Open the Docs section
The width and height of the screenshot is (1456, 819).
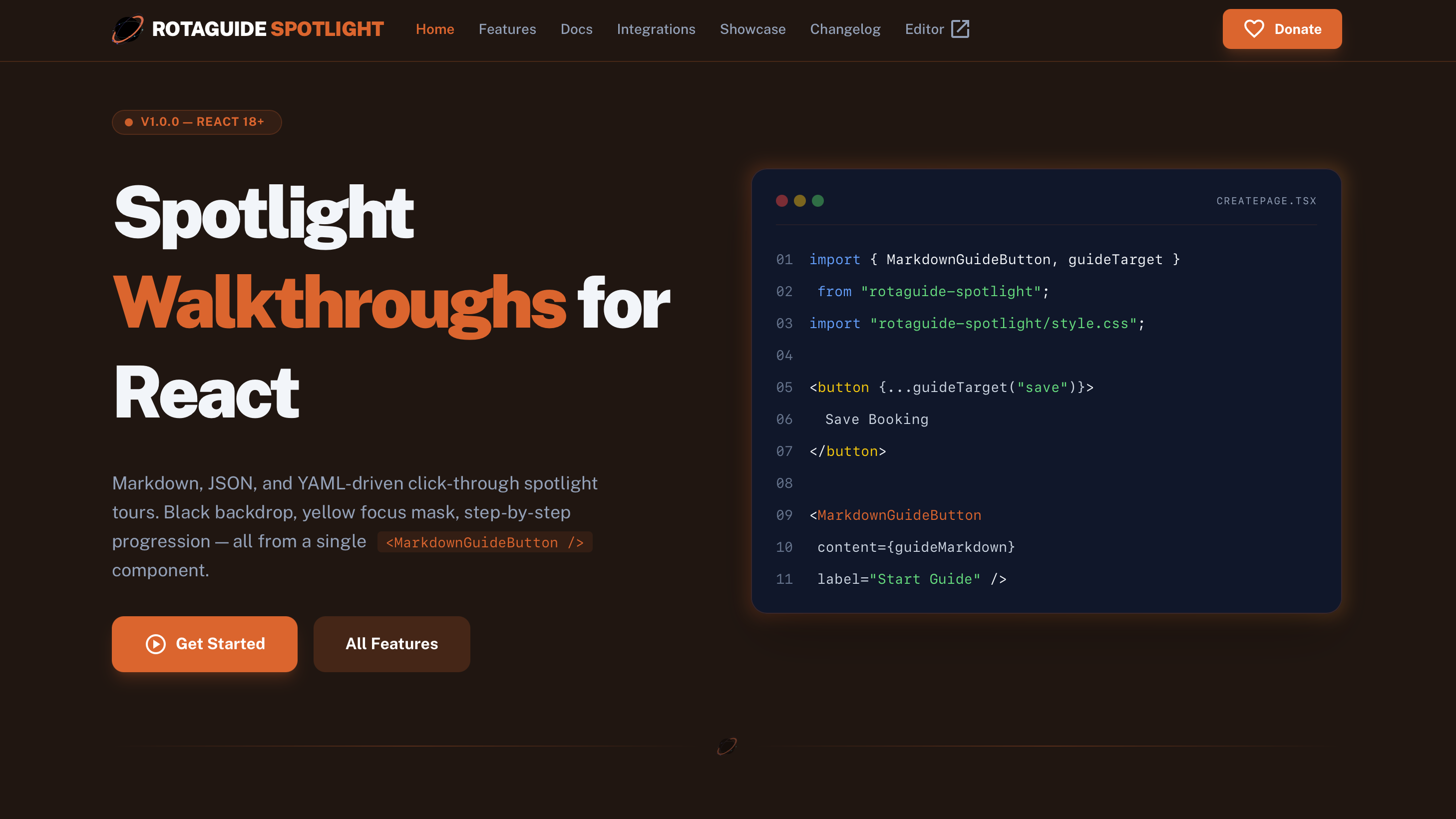click(577, 29)
